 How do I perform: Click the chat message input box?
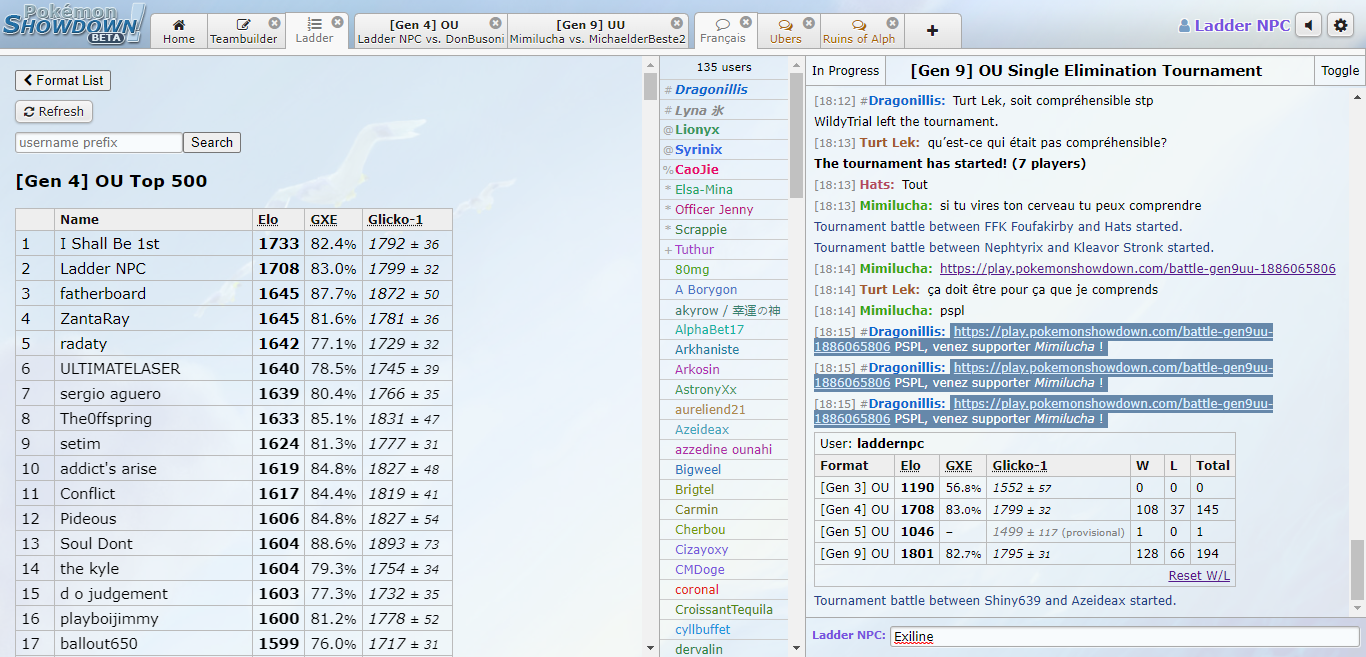click(x=1124, y=636)
